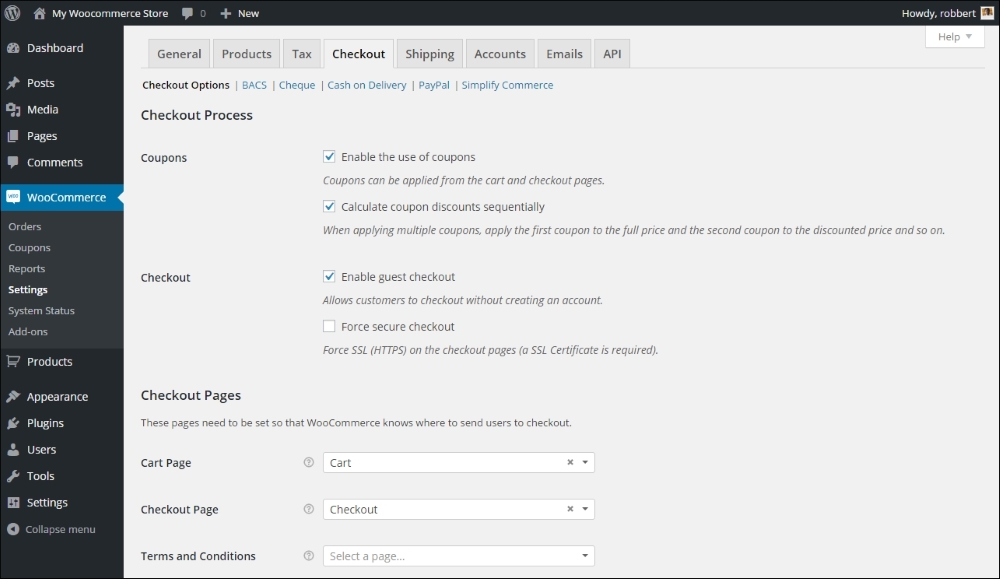
Task: Open the Products settings tab
Action: pyautogui.click(x=246, y=54)
